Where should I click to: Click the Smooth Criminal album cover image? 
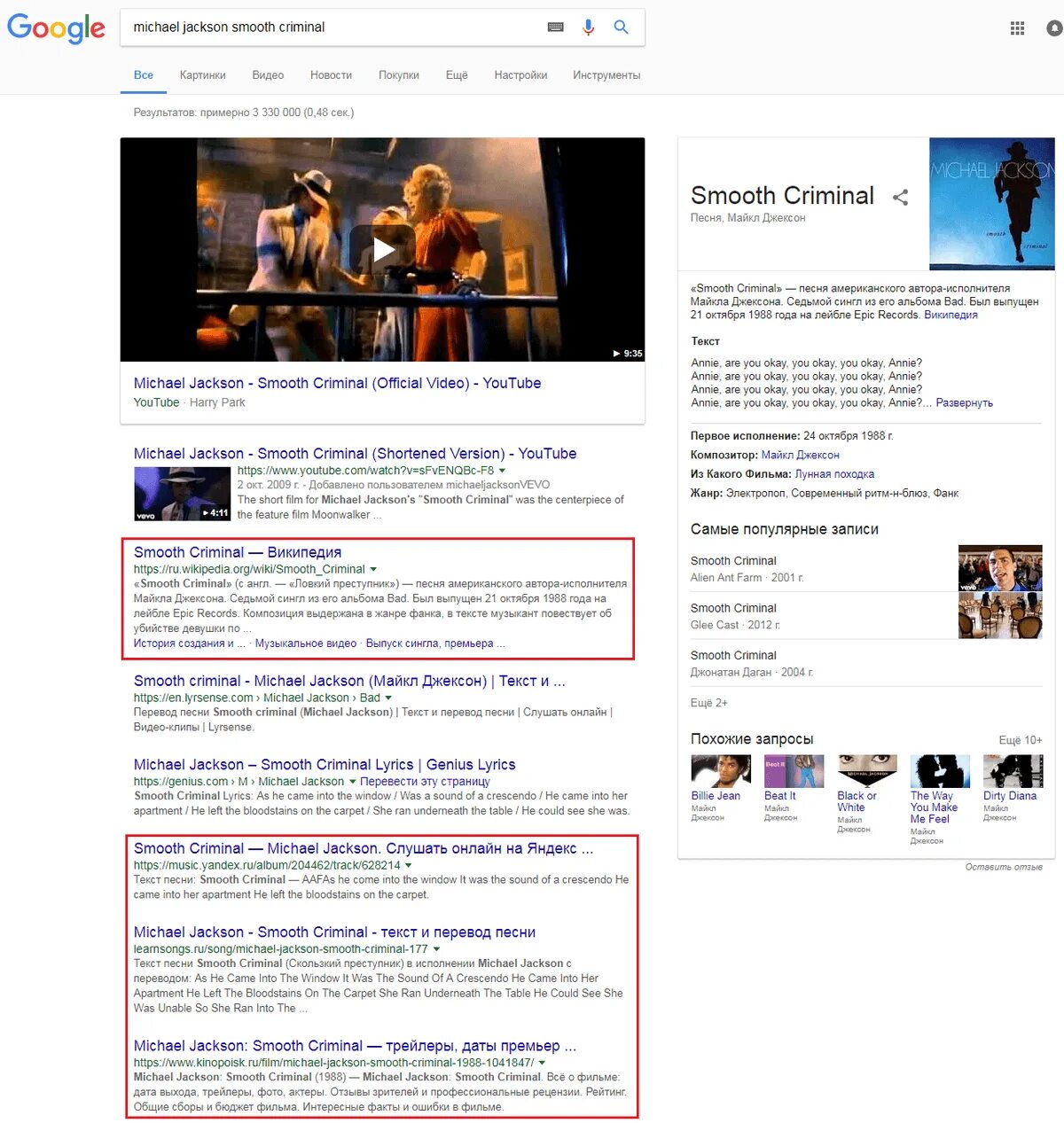click(x=992, y=203)
